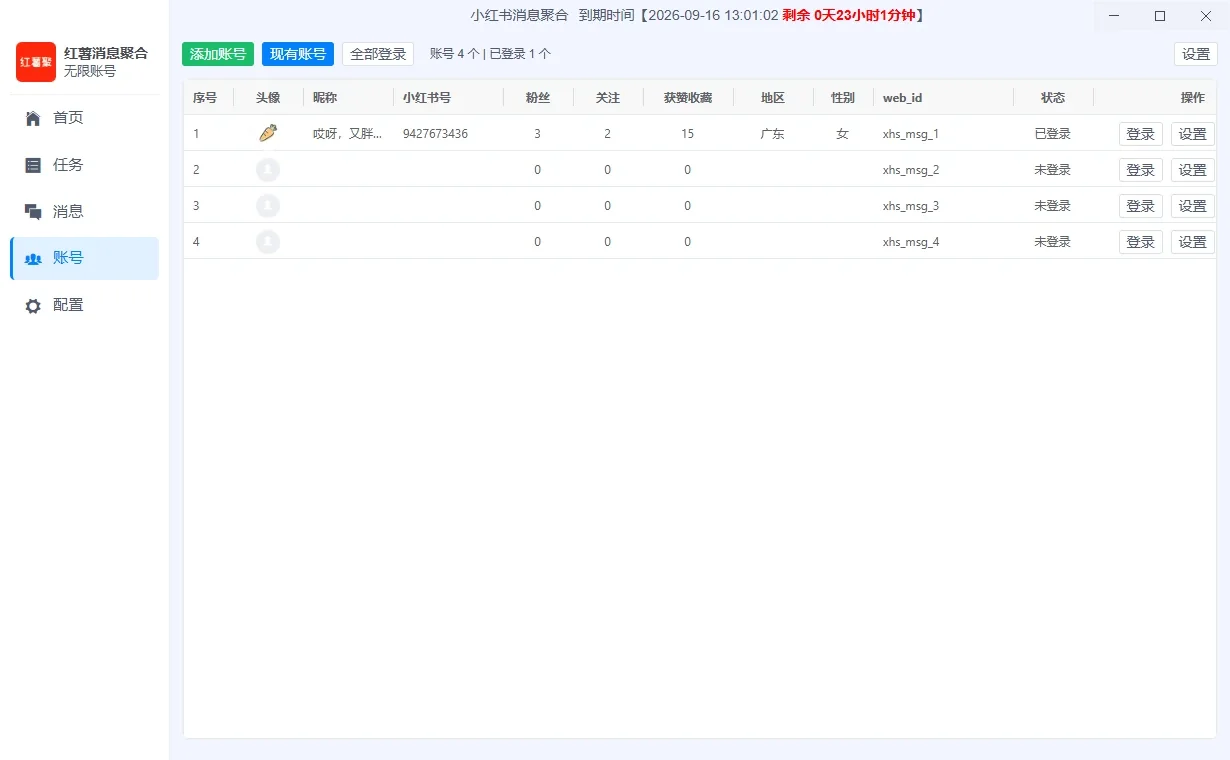Open 设置 for the xhs_msg_3 row
Viewport: 1230px width, 760px height.
click(x=1193, y=206)
